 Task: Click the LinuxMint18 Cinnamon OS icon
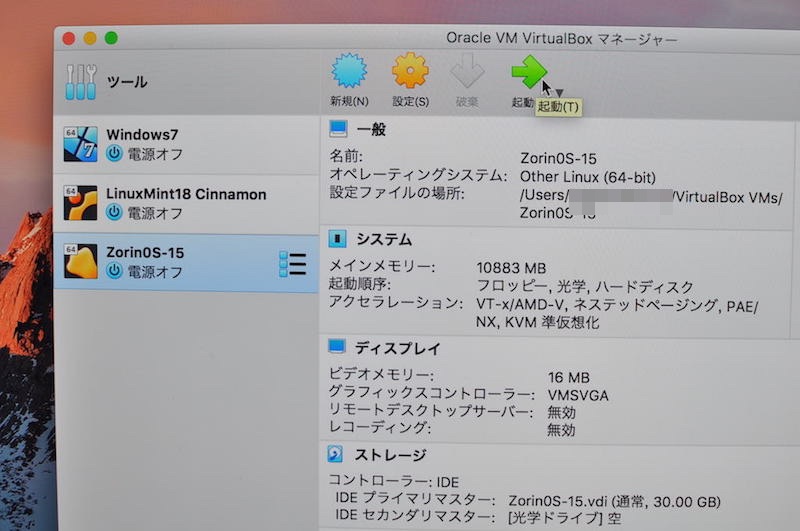[81, 203]
